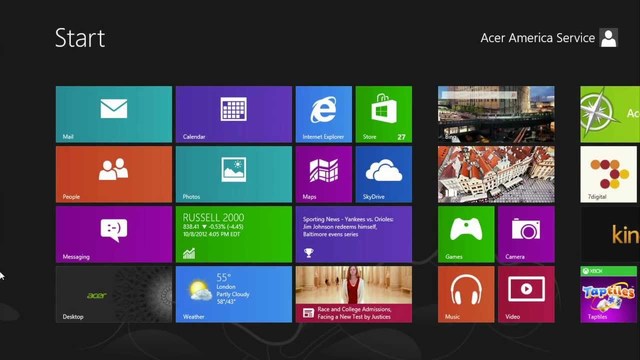The width and height of the screenshot is (640, 360).
Task: Open the Camera tile
Action: [x=526, y=234]
